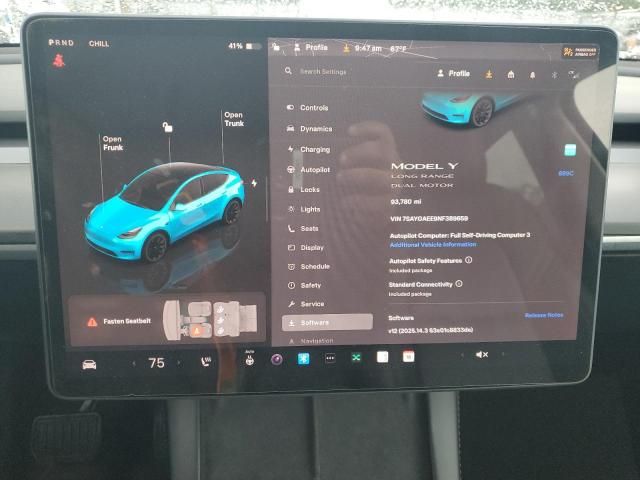
Task: Open the Profile dropdown in settings header
Action: point(453,73)
